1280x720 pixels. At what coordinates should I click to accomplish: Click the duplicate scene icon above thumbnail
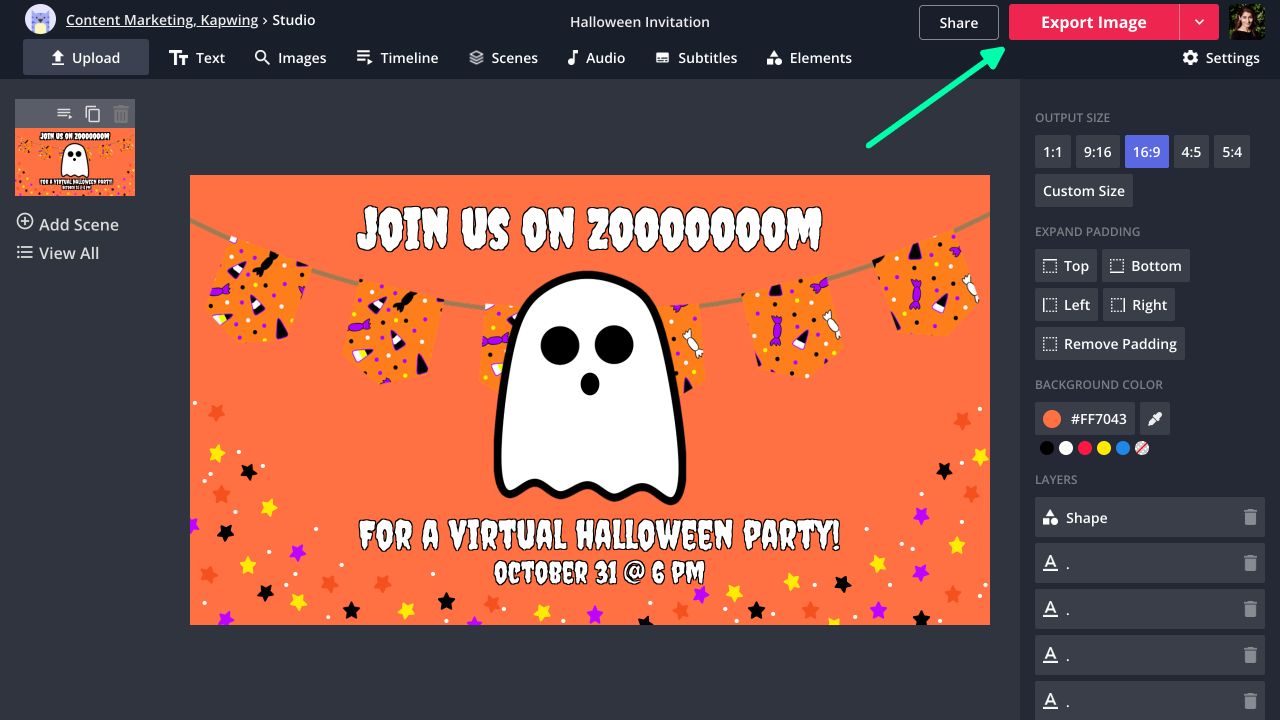pyautogui.click(x=93, y=114)
